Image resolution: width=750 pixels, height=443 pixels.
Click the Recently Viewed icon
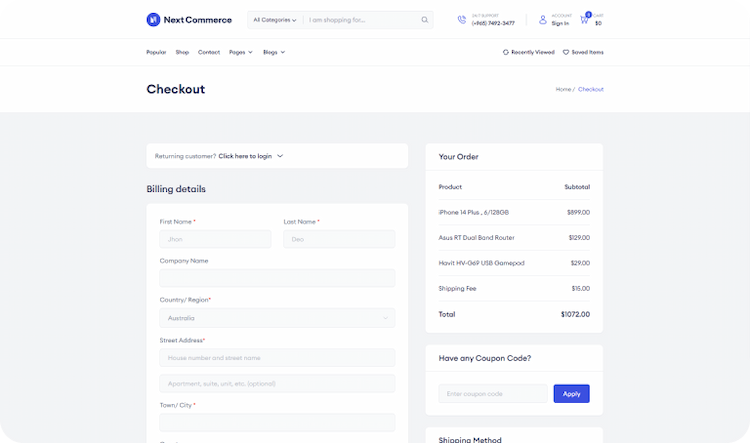(x=506, y=52)
